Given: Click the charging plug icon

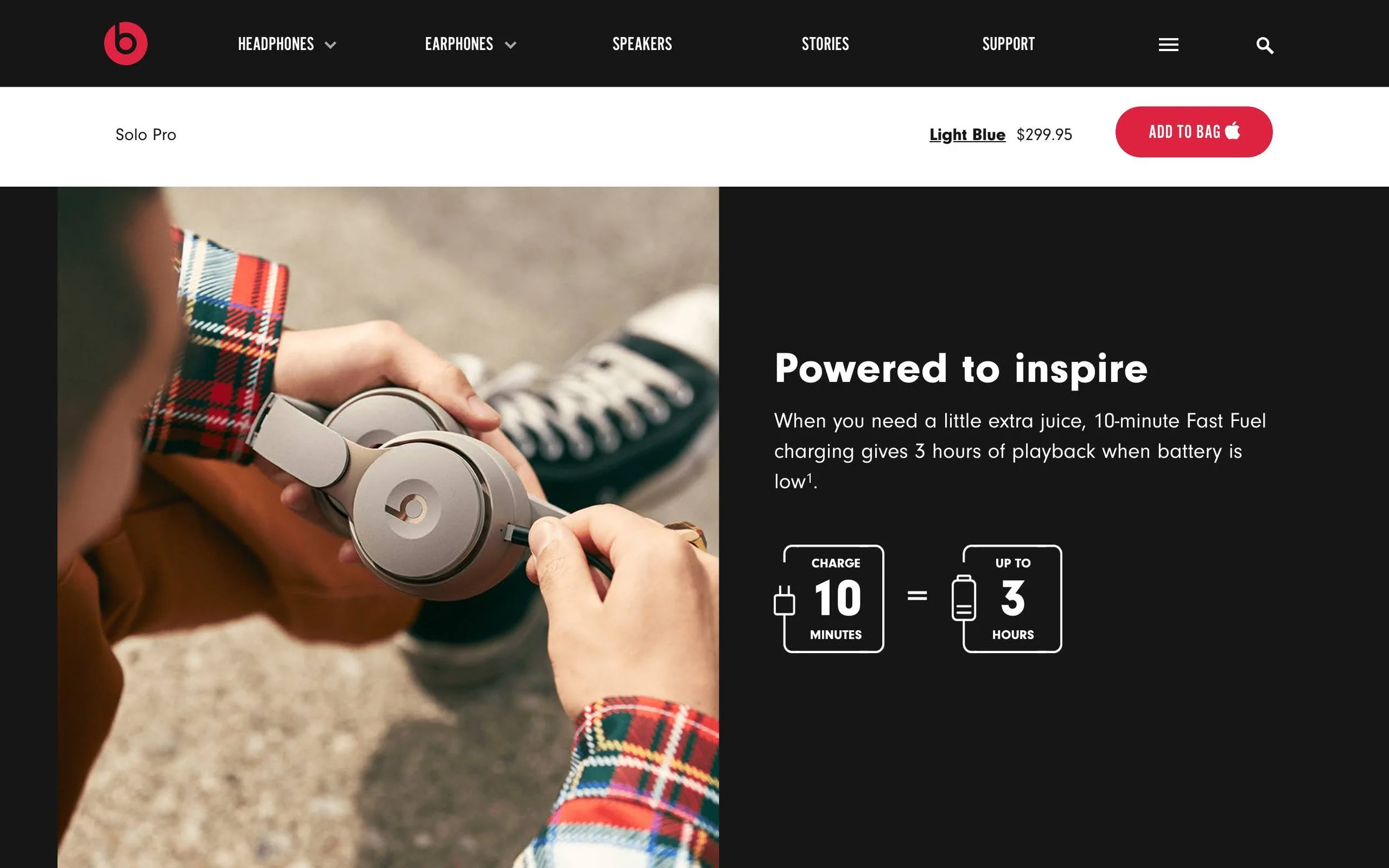Looking at the screenshot, I should pos(785,601).
